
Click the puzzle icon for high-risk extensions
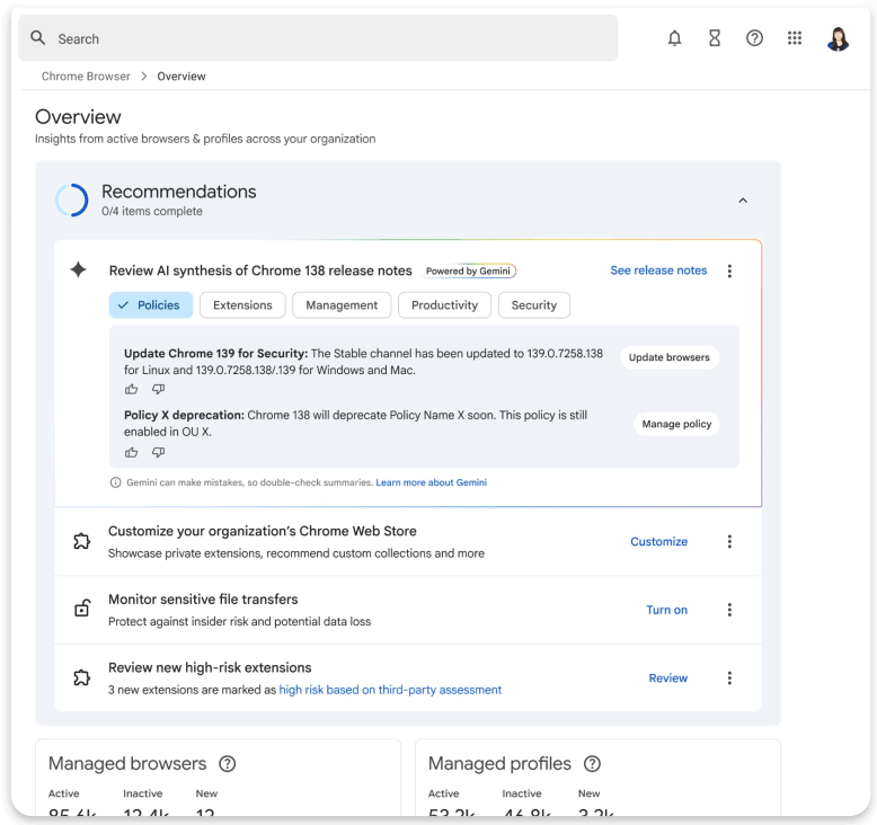click(x=82, y=677)
